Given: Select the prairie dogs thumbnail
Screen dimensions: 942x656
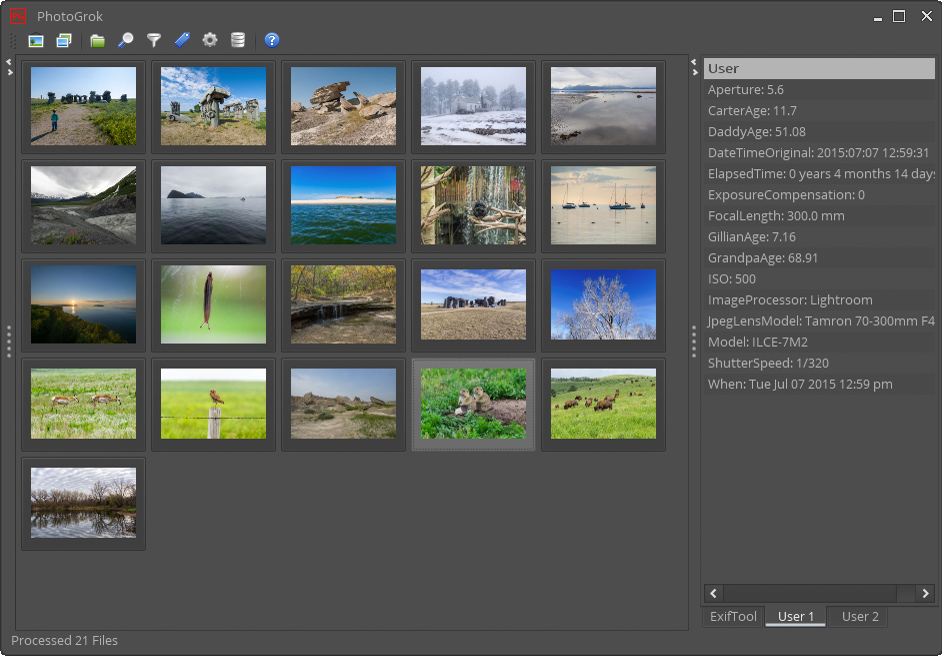Looking at the screenshot, I should [x=473, y=404].
